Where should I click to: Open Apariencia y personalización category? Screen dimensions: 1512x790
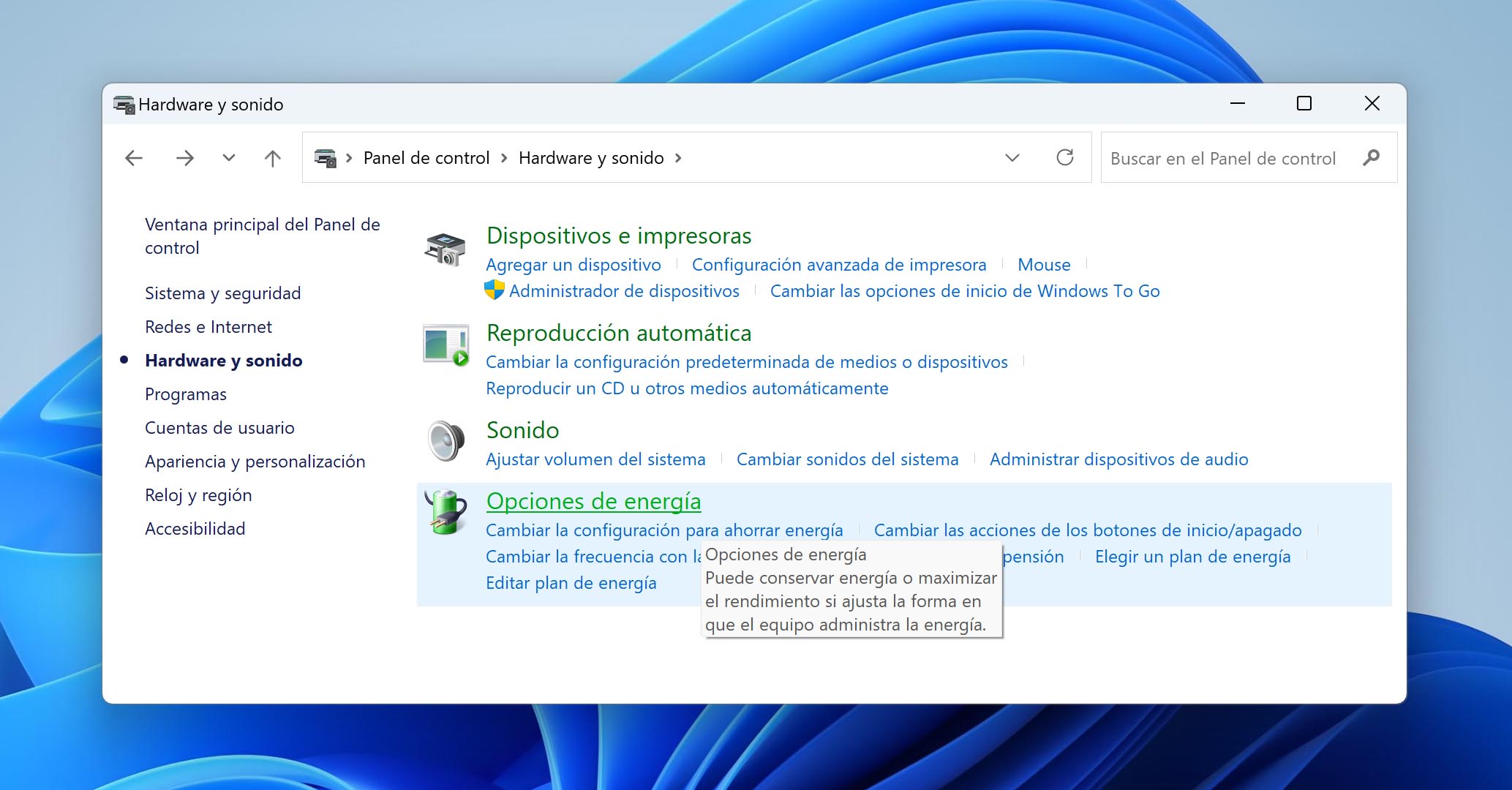click(x=255, y=462)
